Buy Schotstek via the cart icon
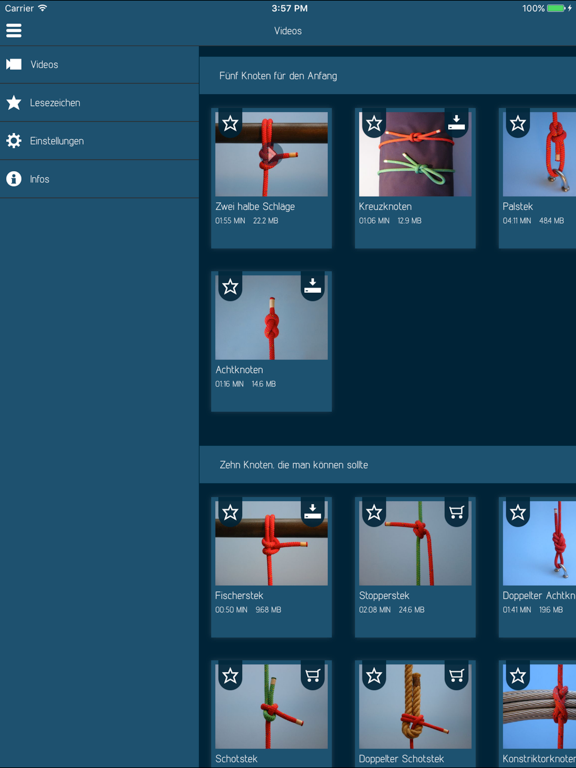Image resolution: width=576 pixels, height=768 pixels. [x=312, y=676]
